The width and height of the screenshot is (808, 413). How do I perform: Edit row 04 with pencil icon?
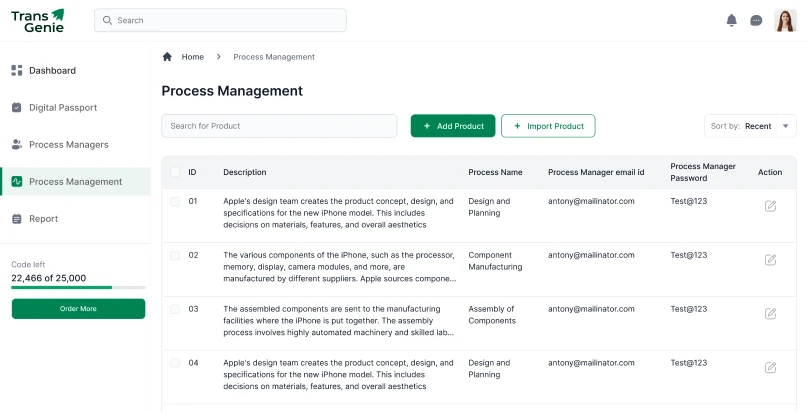pos(770,368)
